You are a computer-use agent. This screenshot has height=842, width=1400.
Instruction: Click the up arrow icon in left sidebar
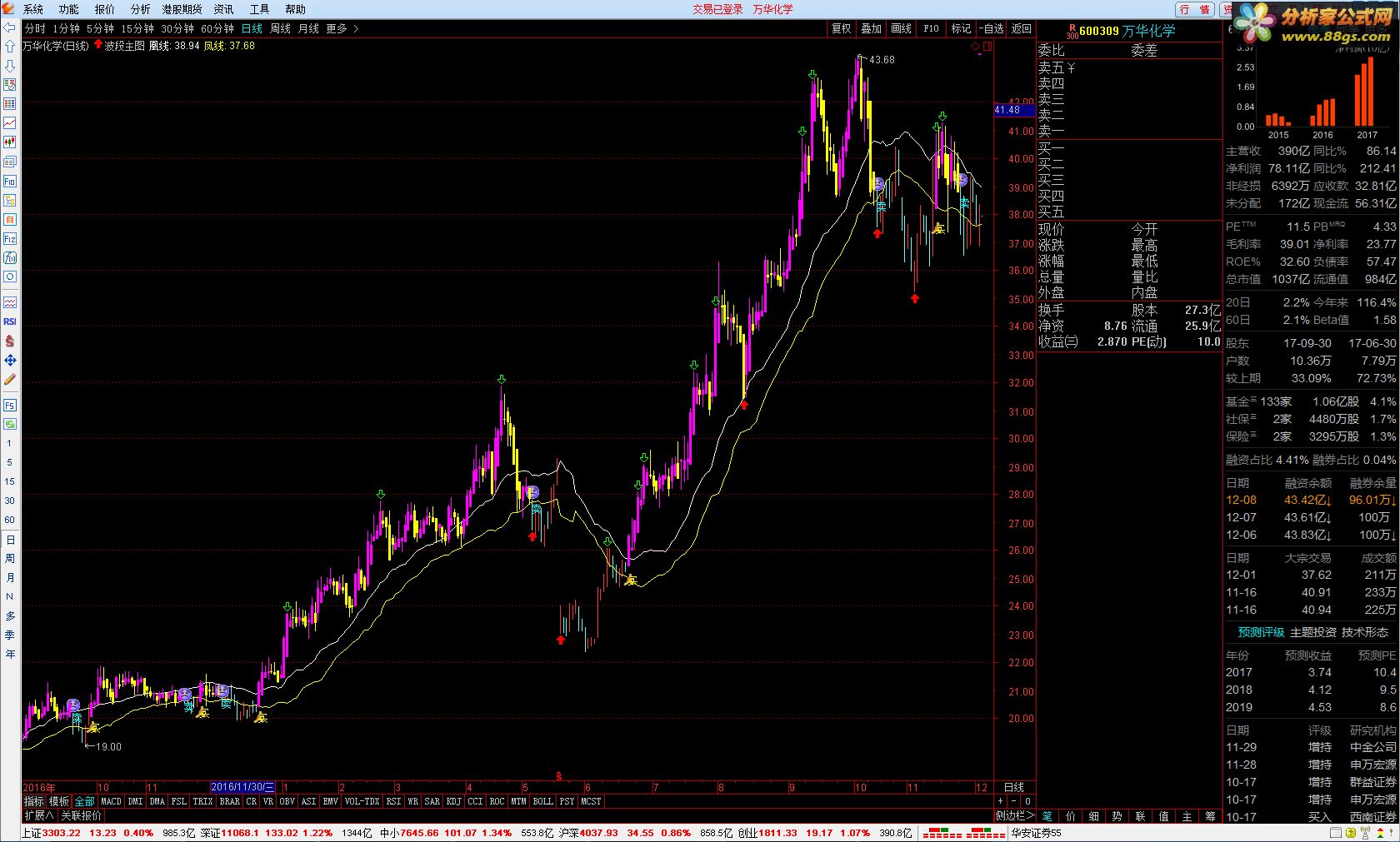[x=10, y=47]
